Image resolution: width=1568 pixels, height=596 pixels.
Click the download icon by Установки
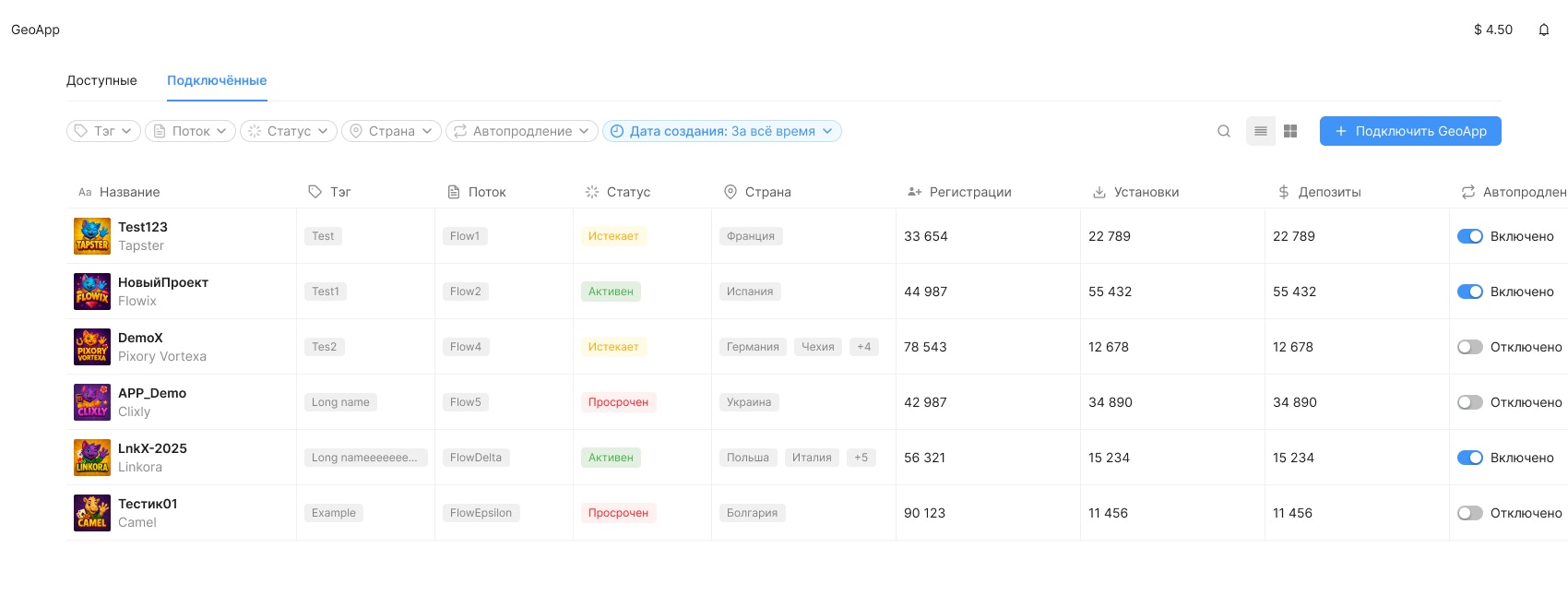pos(1099,192)
